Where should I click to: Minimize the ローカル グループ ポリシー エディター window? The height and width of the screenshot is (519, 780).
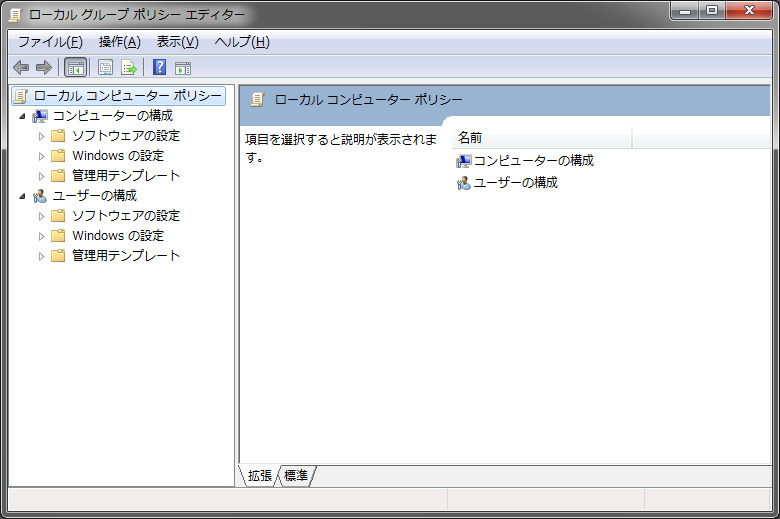point(685,10)
